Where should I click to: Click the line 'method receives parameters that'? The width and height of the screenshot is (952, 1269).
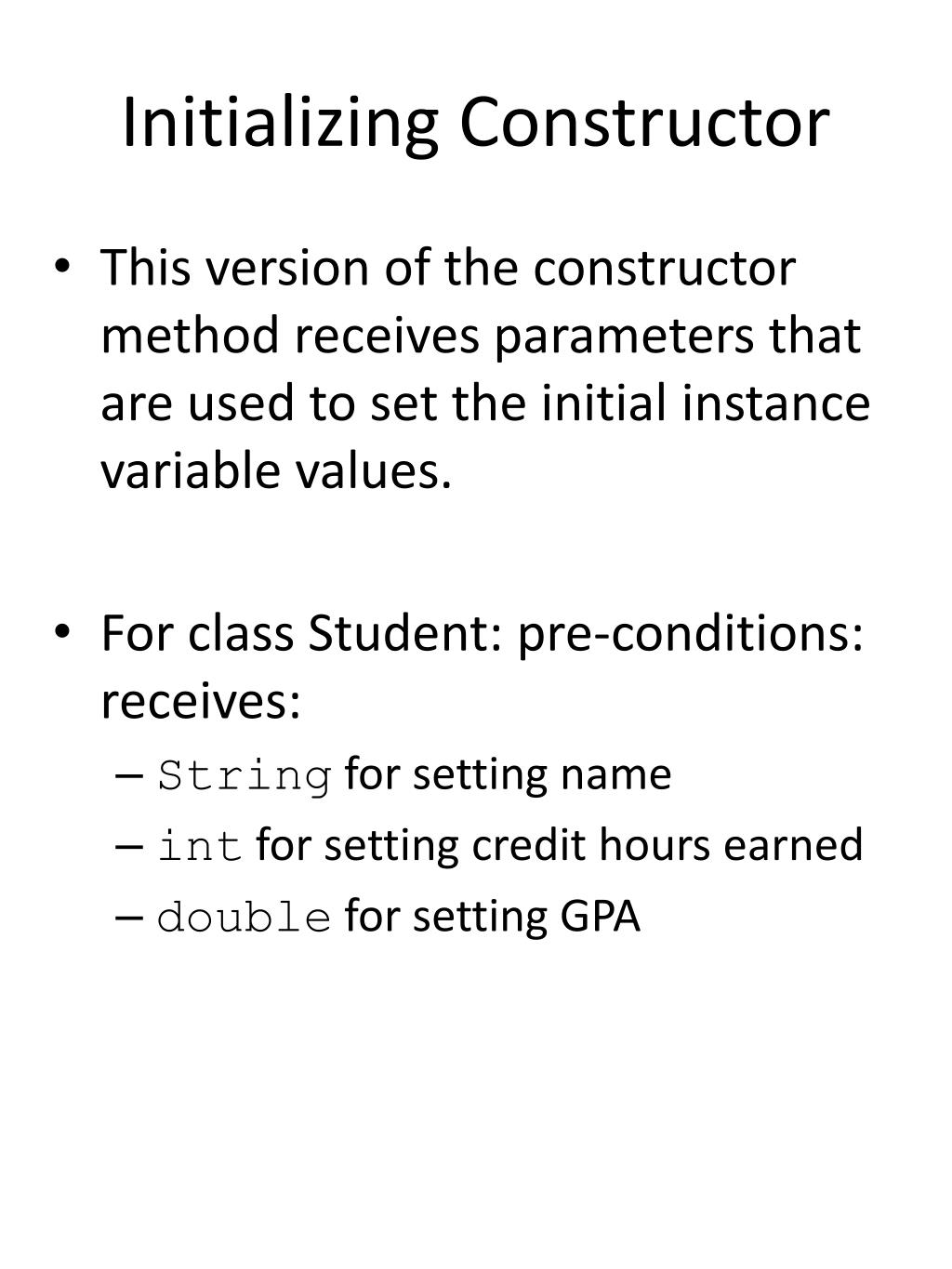coord(482,336)
